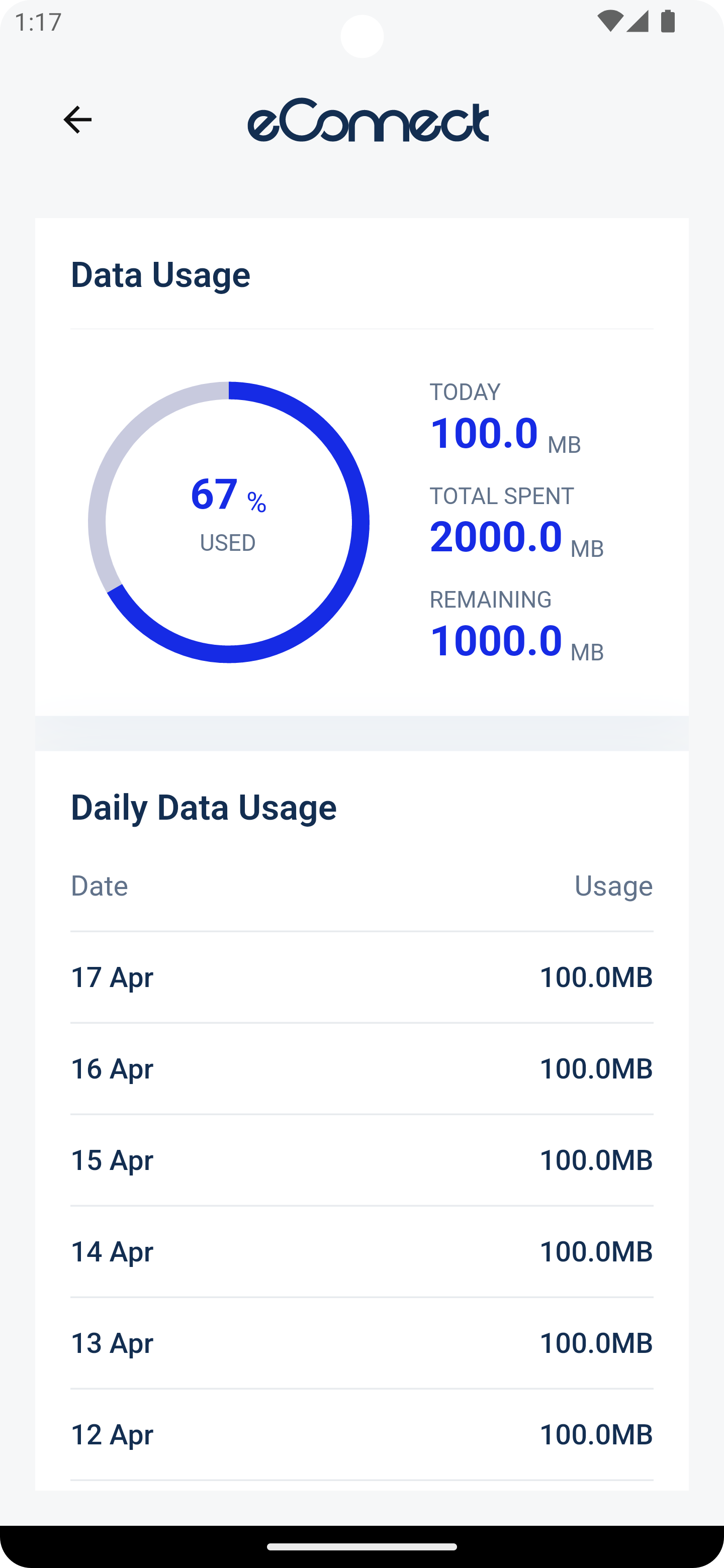Tap the battery status icon
The width and height of the screenshot is (724, 1568).
point(668,21)
